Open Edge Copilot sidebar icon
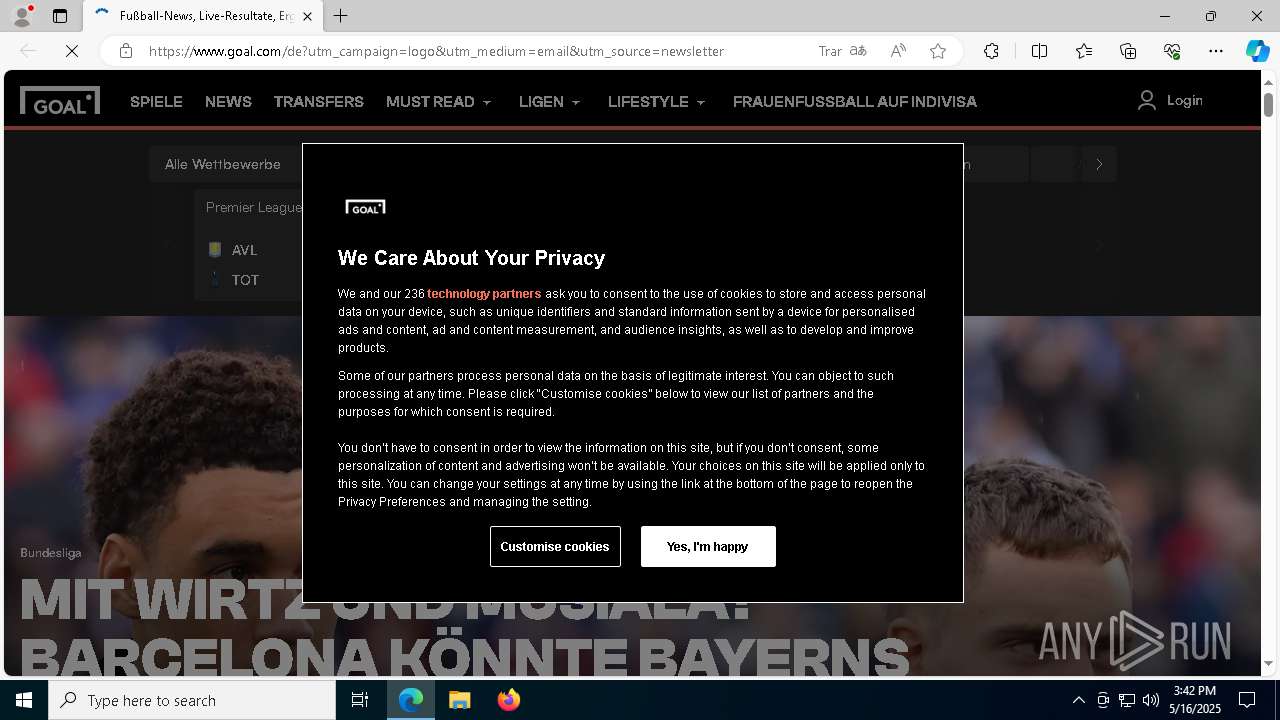Viewport: 1280px width, 720px height. click(1257, 51)
